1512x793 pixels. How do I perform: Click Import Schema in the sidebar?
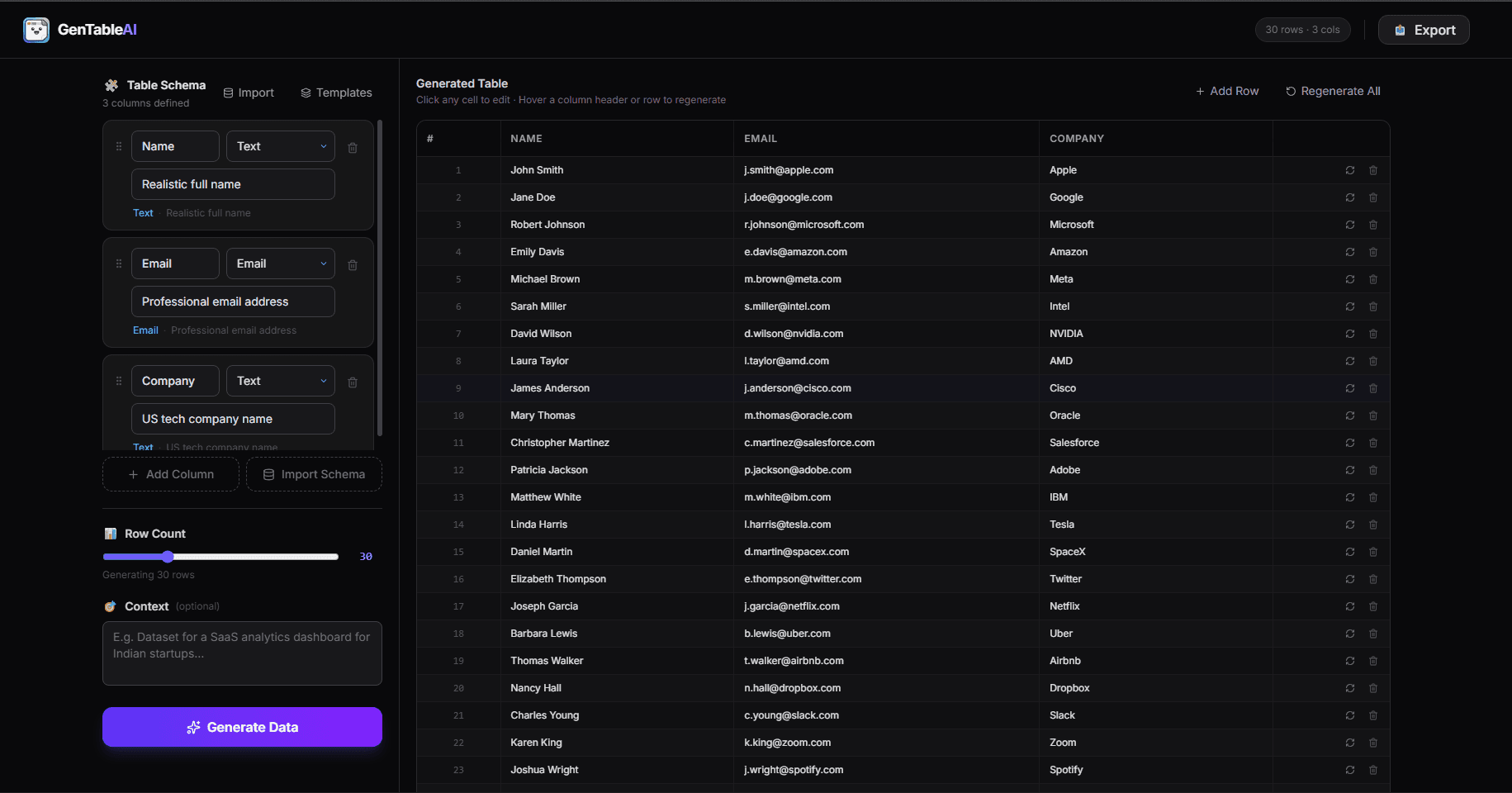[314, 474]
